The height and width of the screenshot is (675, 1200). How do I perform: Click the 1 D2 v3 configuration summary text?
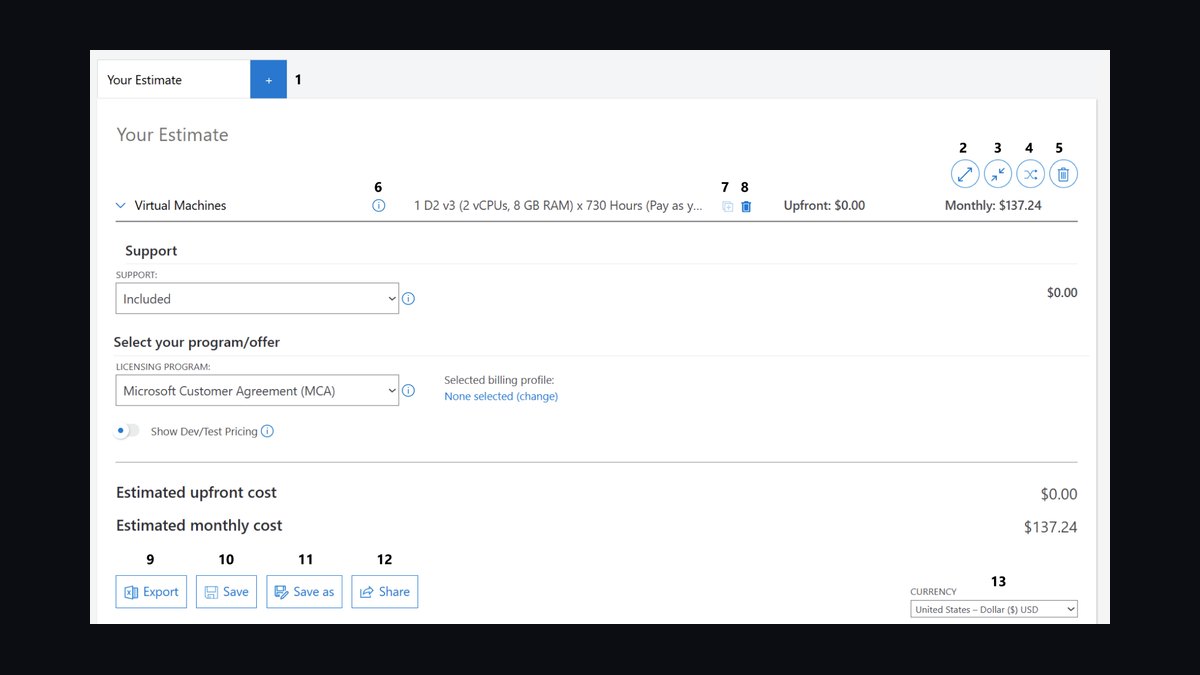[558, 205]
